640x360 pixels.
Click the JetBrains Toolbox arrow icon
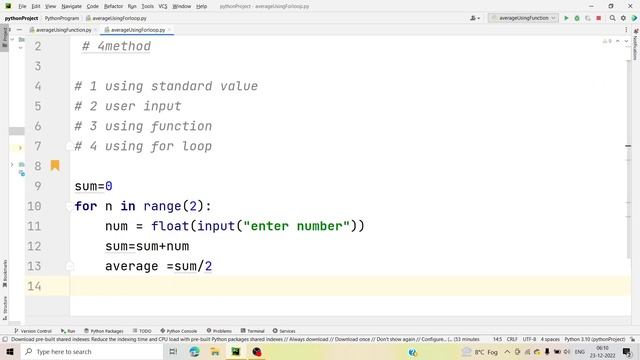click(x=634, y=18)
